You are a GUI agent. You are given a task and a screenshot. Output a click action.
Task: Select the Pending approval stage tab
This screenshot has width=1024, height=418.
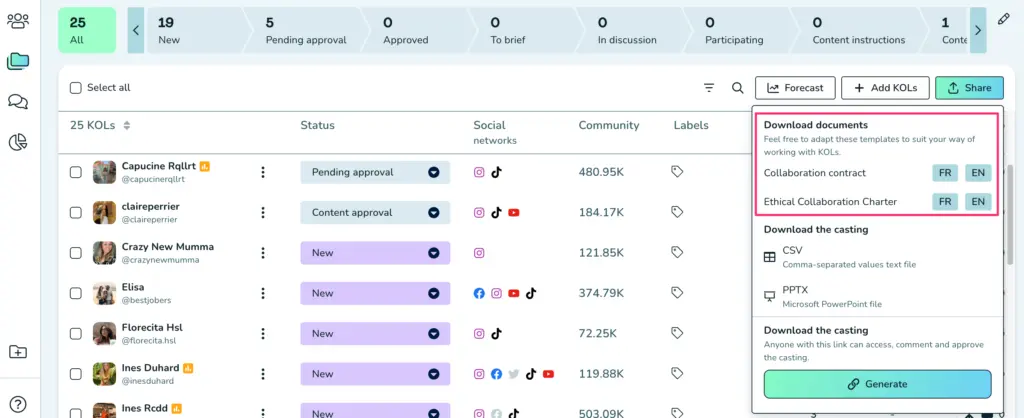[x=307, y=30]
